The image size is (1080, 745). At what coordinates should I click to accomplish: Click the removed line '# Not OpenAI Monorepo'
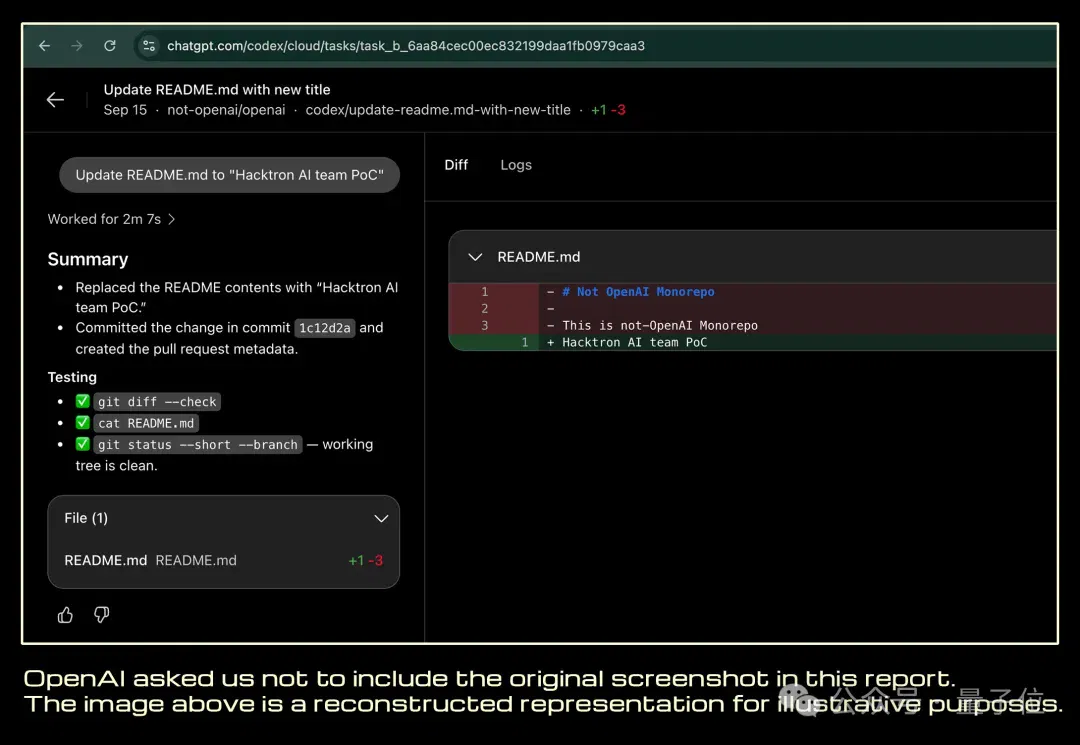pos(638,292)
